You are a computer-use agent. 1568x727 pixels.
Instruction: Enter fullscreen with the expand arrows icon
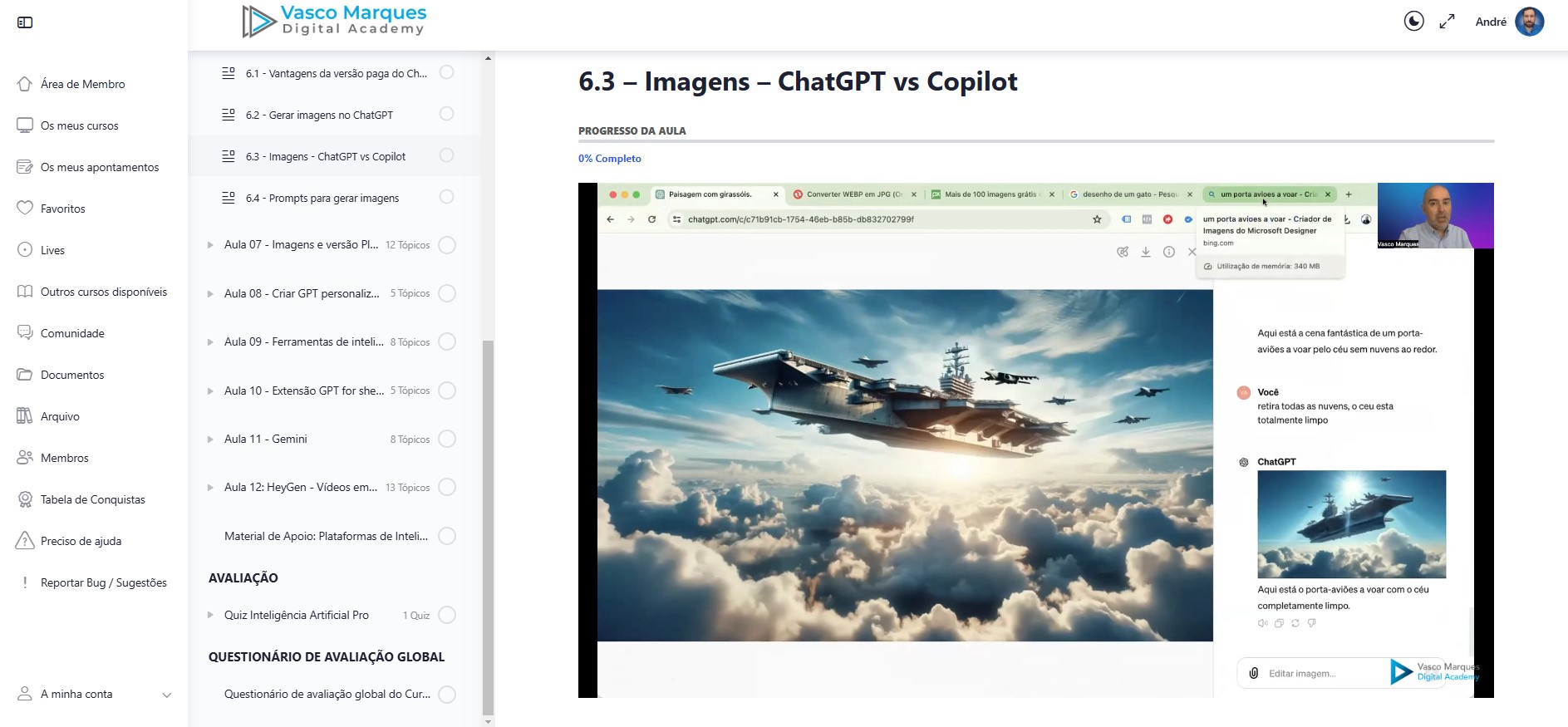coord(1447,22)
